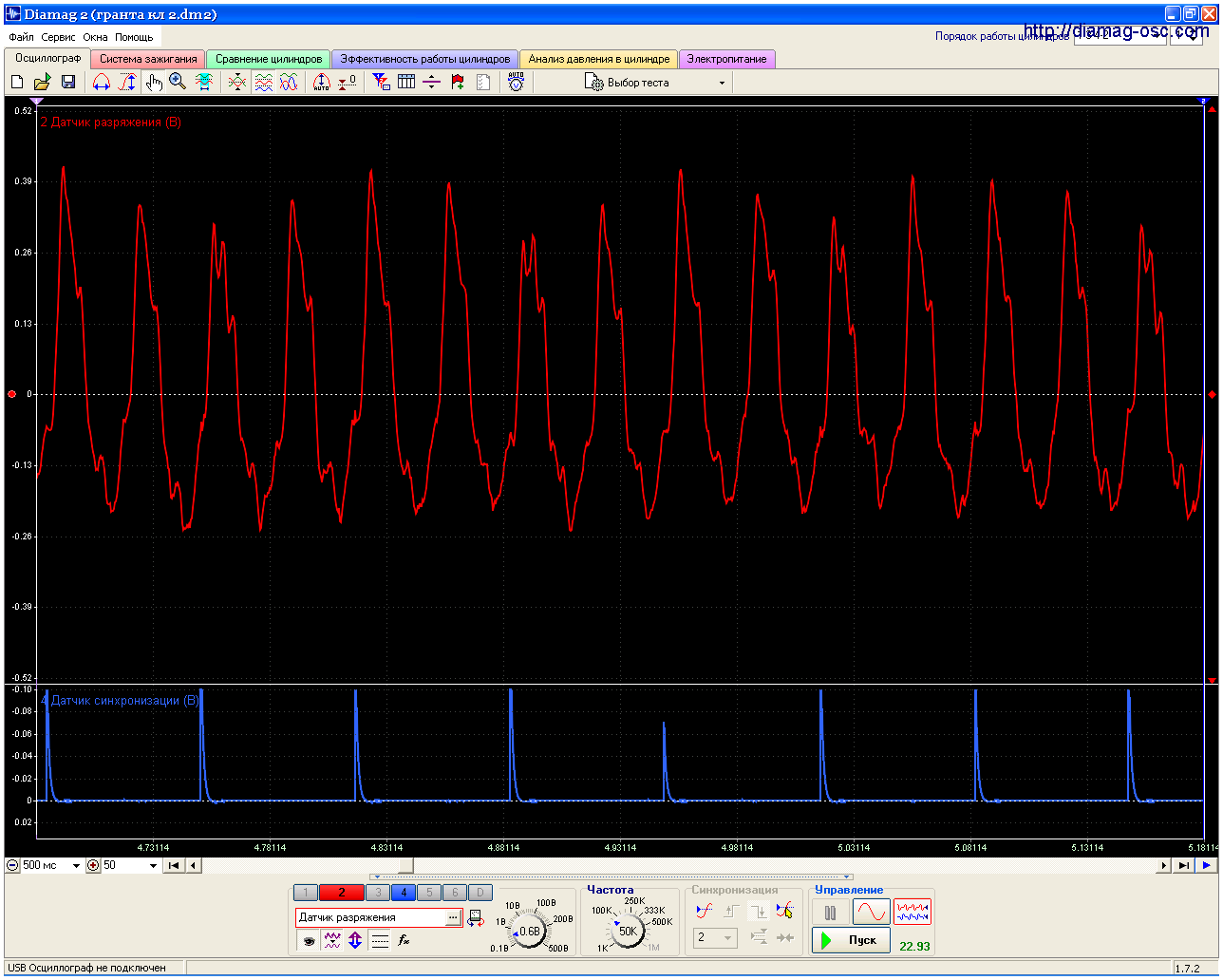This screenshot has height=980, width=1223.
Task: Create a new file with the blank page icon
Action: click(17, 83)
